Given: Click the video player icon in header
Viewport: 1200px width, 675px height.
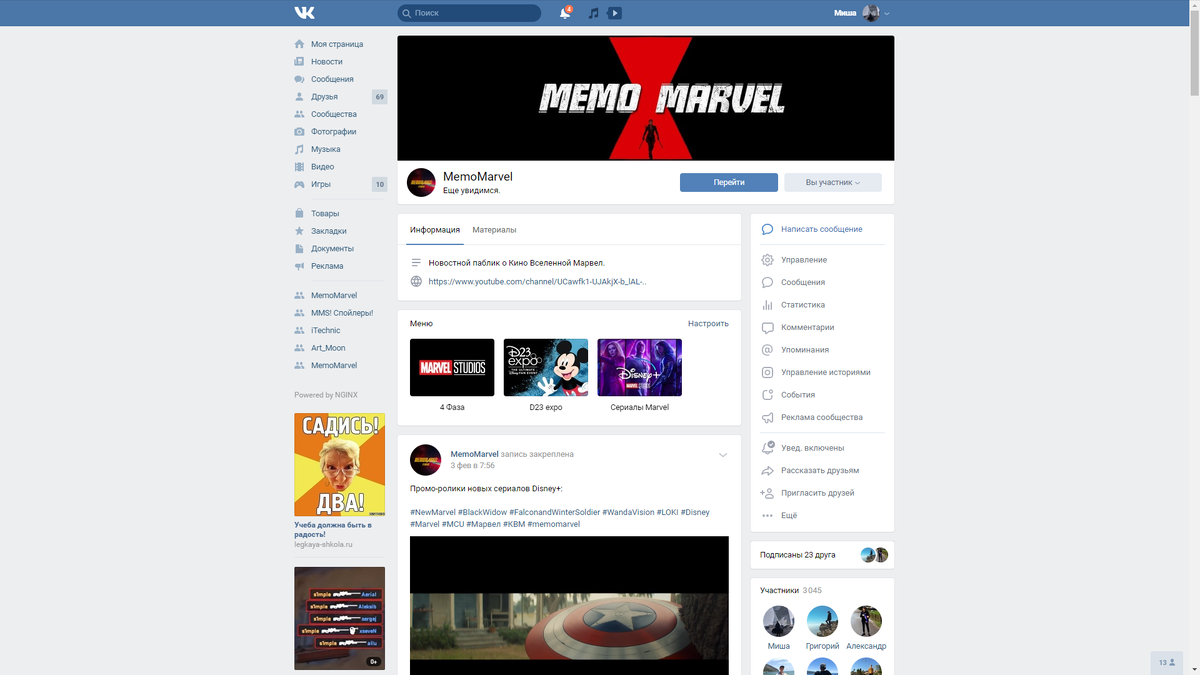Looking at the screenshot, I should 615,13.
